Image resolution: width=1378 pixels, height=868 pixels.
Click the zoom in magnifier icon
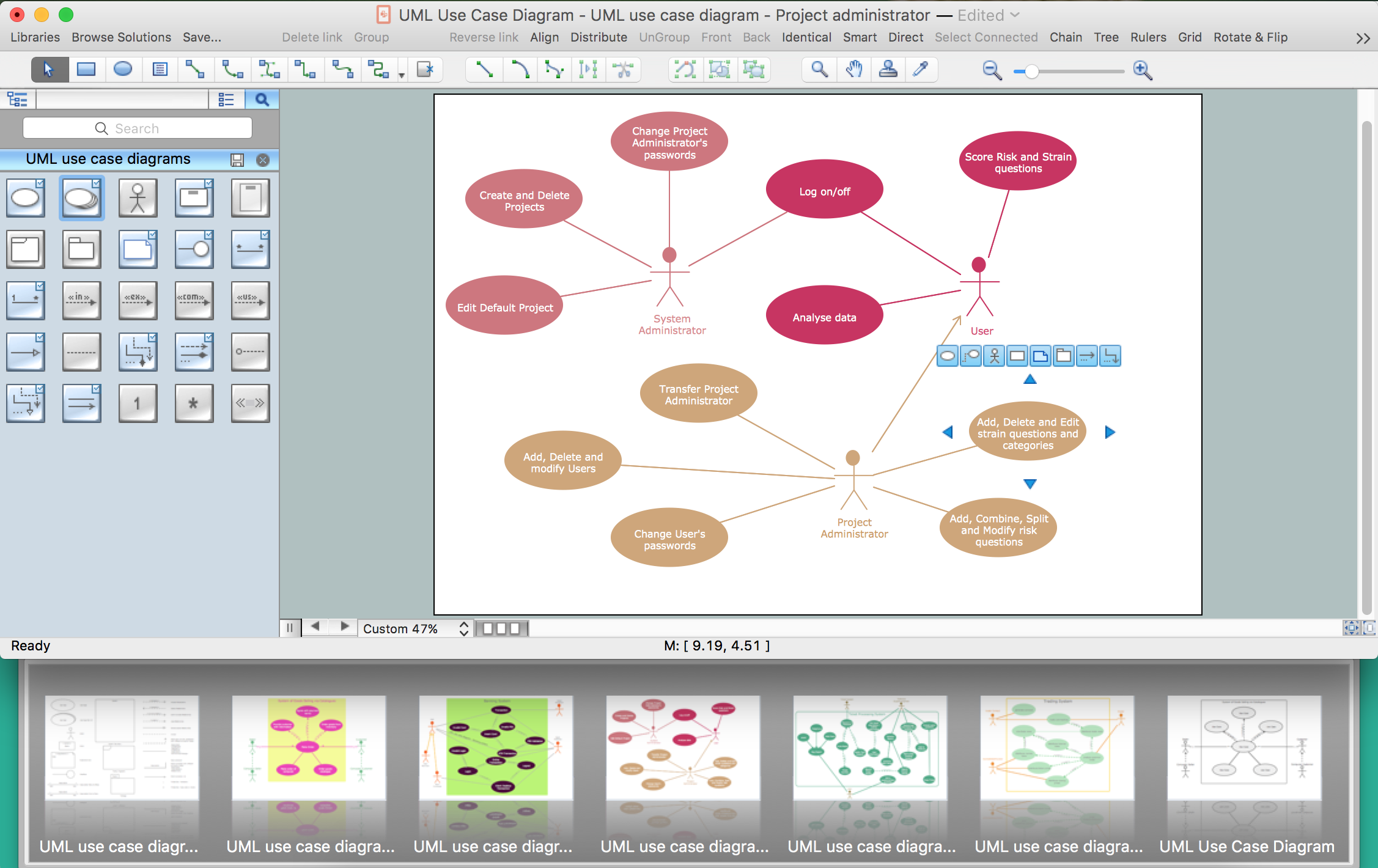point(1142,71)
